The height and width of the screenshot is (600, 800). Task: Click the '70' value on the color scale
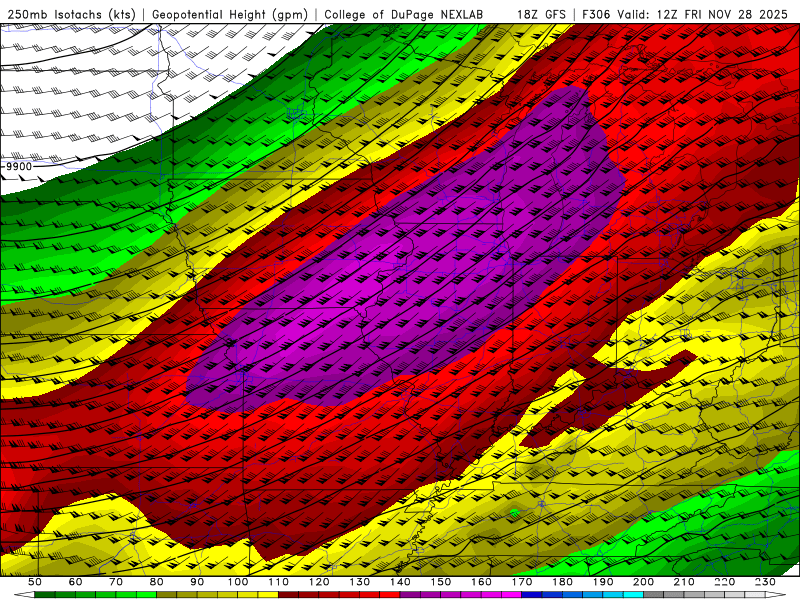(x=116, y=582)
